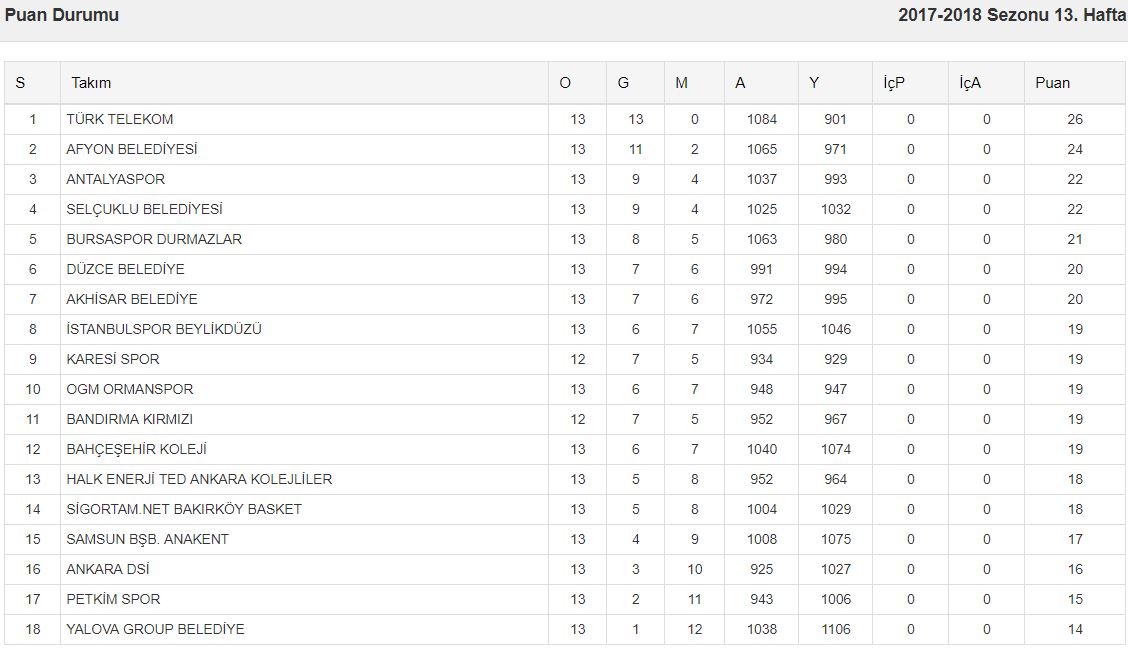
Task: Select İSTANBULSPOR BEYLİKDÜZÜ team name
Action: [164, 329]
